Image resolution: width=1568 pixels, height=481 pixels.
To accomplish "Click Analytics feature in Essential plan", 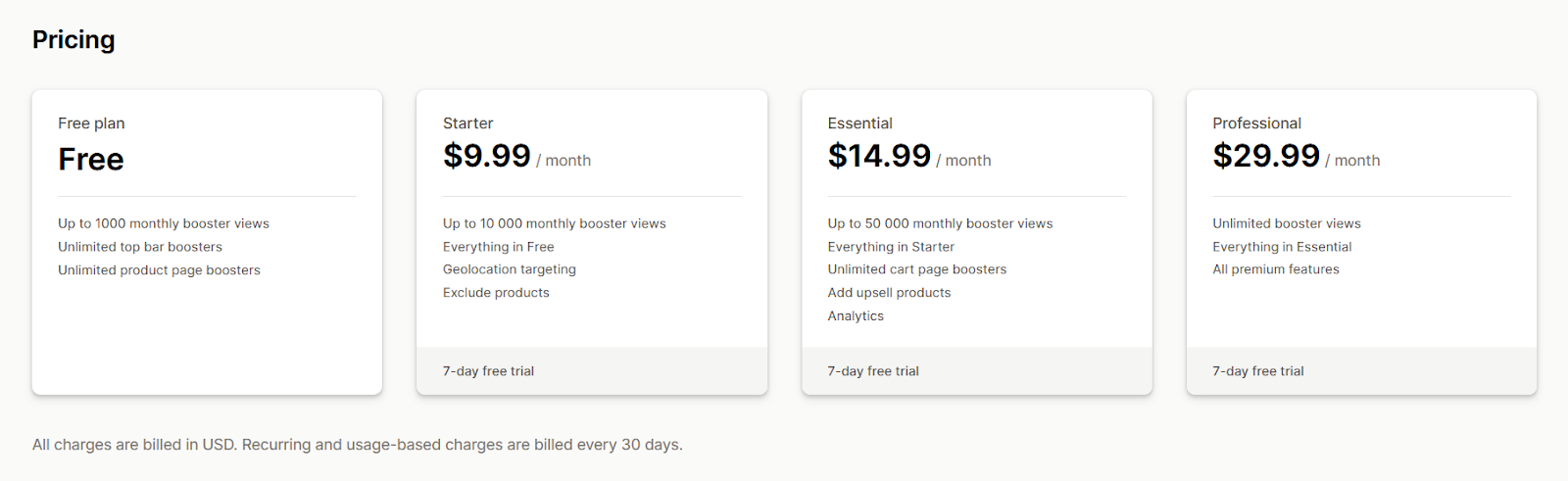I will pos(856,316).
